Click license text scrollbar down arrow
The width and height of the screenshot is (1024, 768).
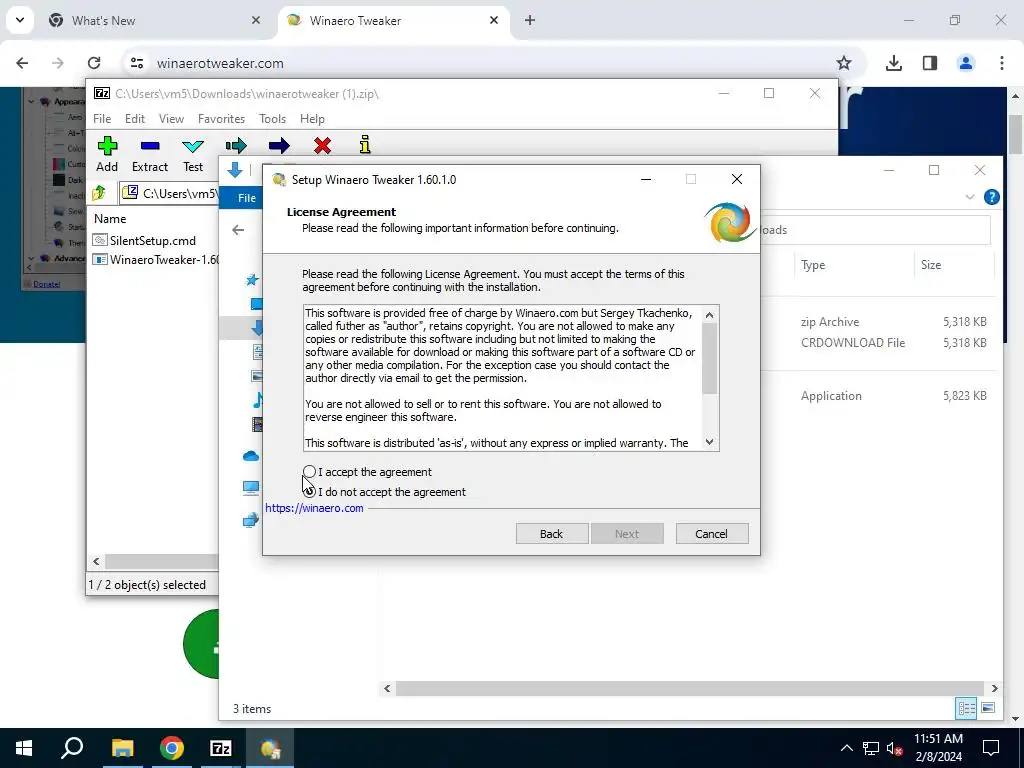click(710, 442)
